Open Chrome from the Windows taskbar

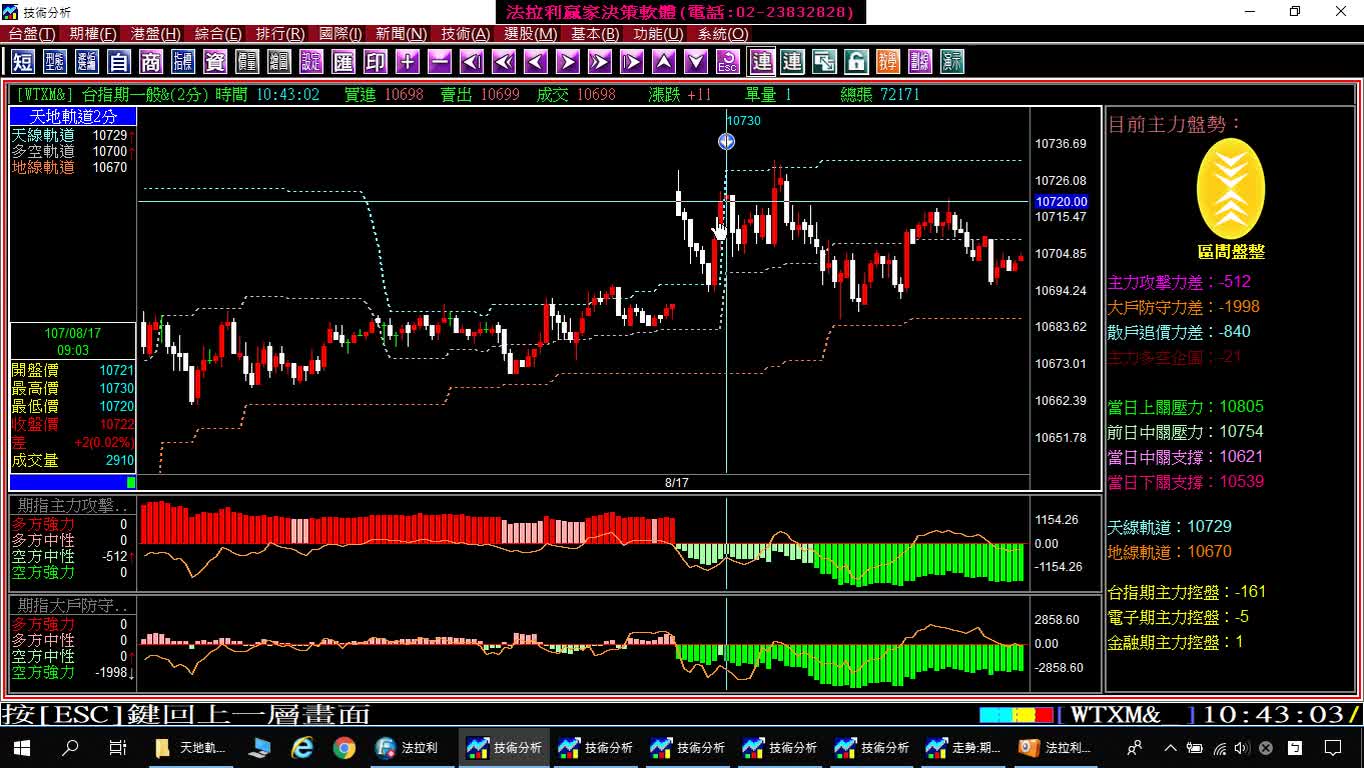pos(344,747)
